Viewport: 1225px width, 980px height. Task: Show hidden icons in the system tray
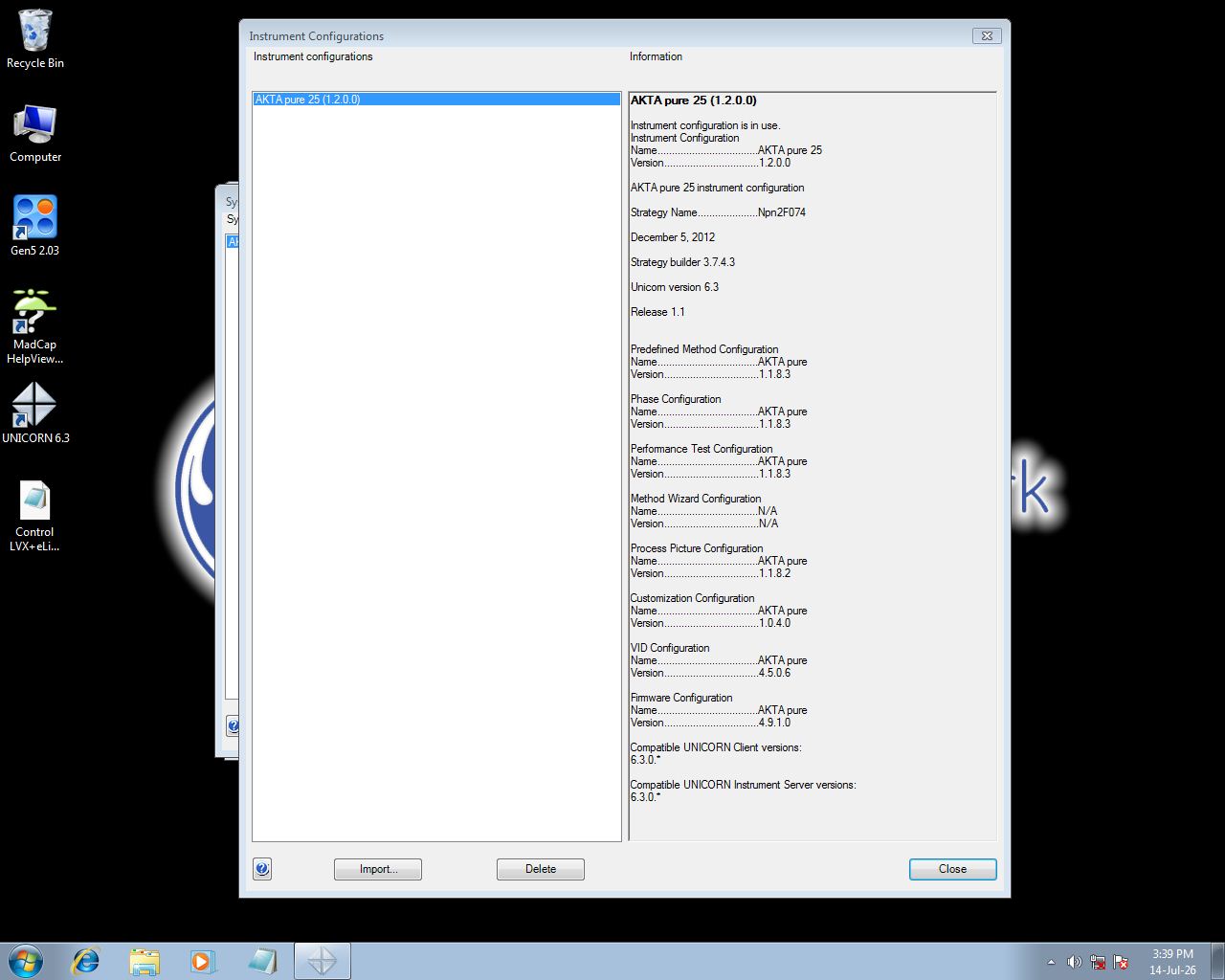(x=1051, y=962)
